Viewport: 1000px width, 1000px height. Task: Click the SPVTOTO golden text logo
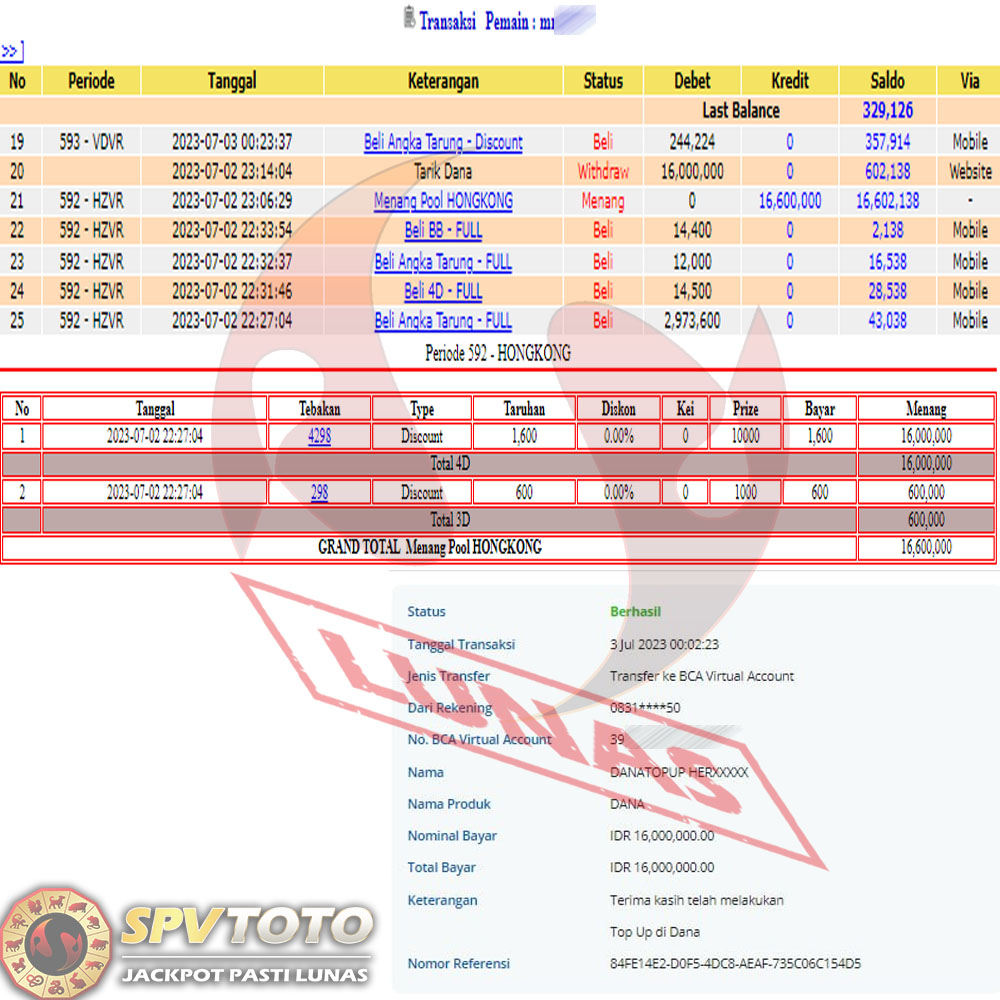pos(245,927)
